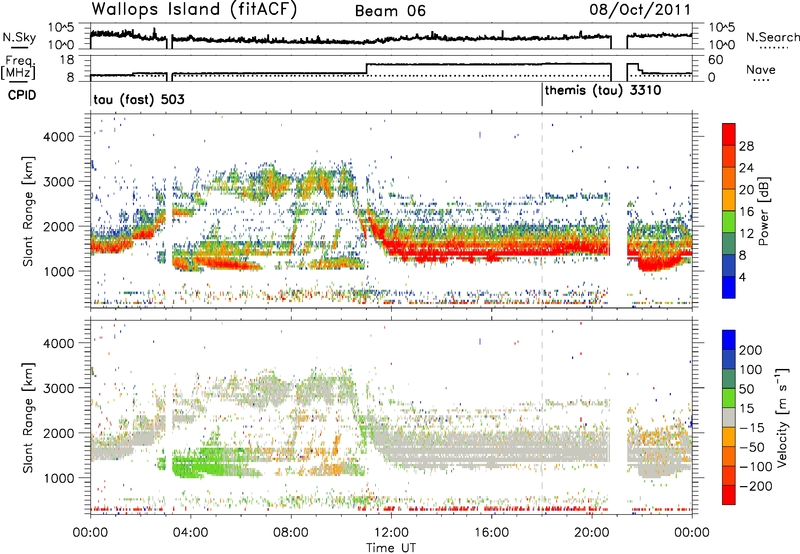
Task: Click the '12:00' time axis tick label
Action: tap(391, 533)
